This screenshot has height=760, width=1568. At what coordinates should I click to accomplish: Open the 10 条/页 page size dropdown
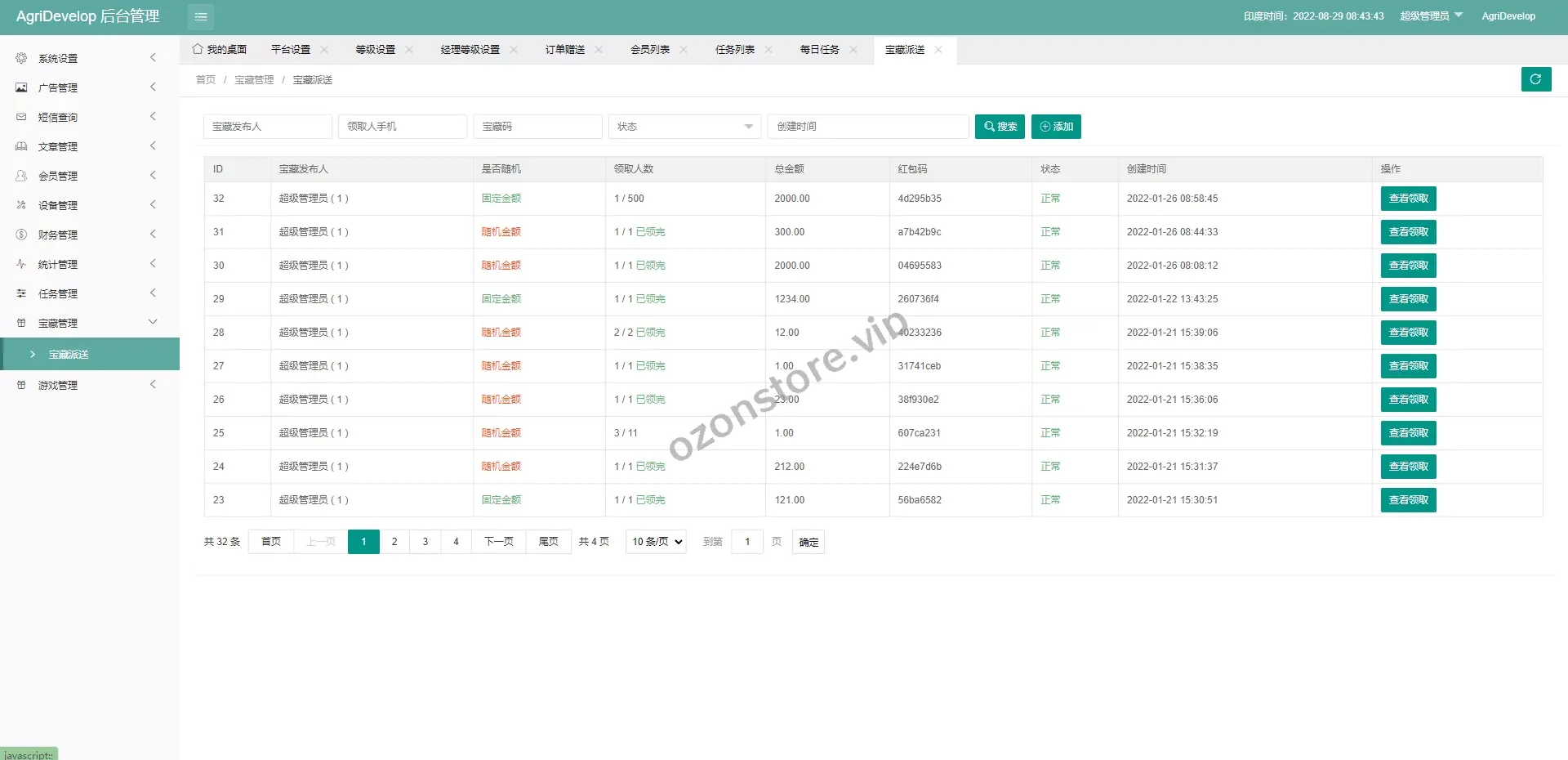pos(656,542)
